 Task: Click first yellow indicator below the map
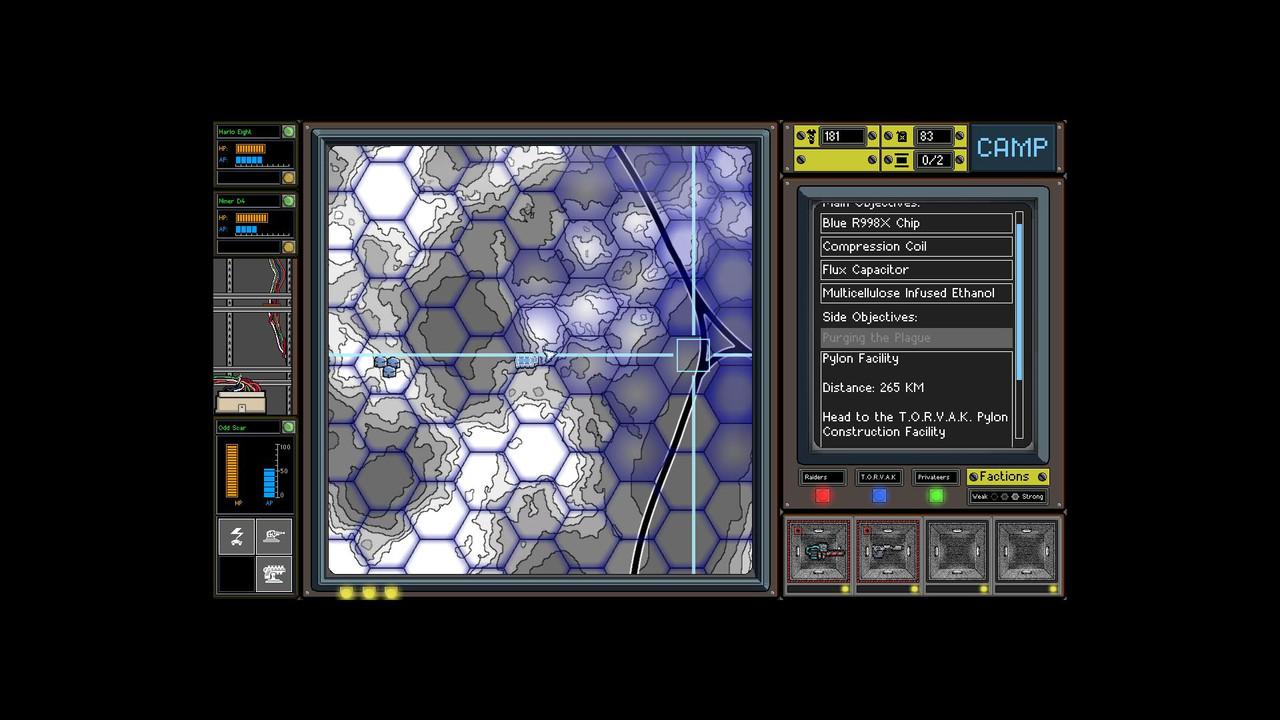(346, 592)
